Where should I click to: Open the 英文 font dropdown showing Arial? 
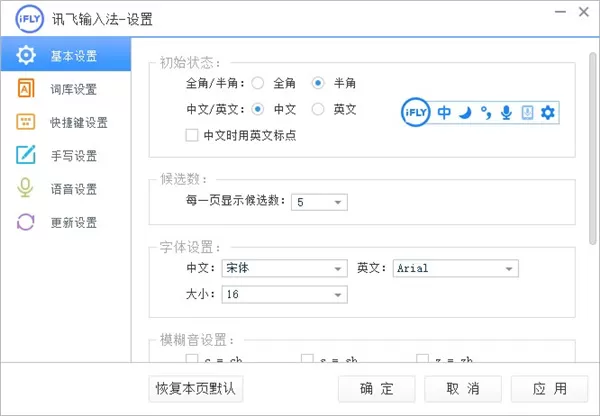click(456, 268)
